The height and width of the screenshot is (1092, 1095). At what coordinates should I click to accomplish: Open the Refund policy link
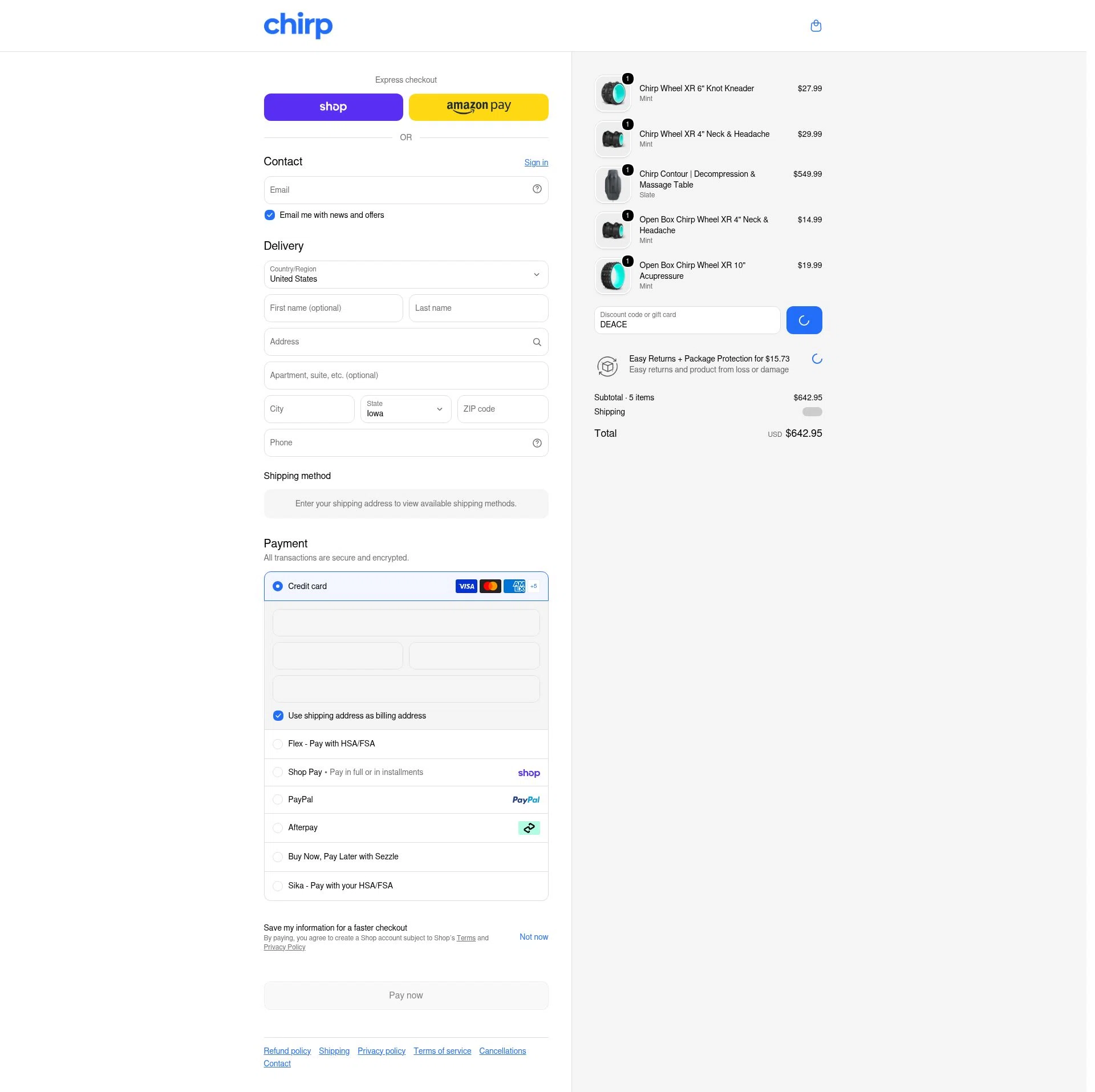pyautogui.click(x=287, y=1051)
